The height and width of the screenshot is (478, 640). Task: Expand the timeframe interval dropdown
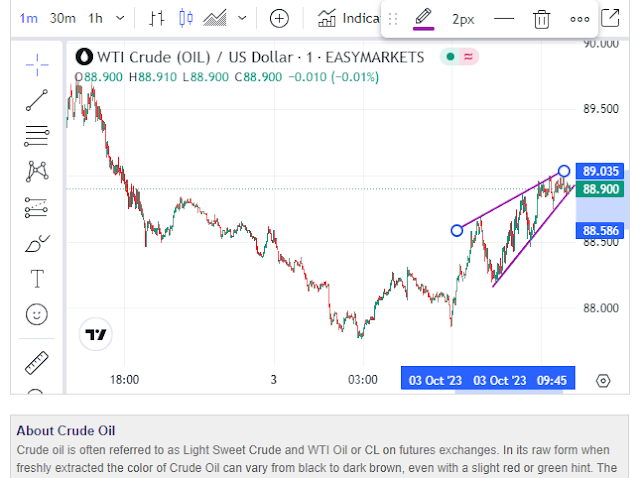[x=120, y=18]
